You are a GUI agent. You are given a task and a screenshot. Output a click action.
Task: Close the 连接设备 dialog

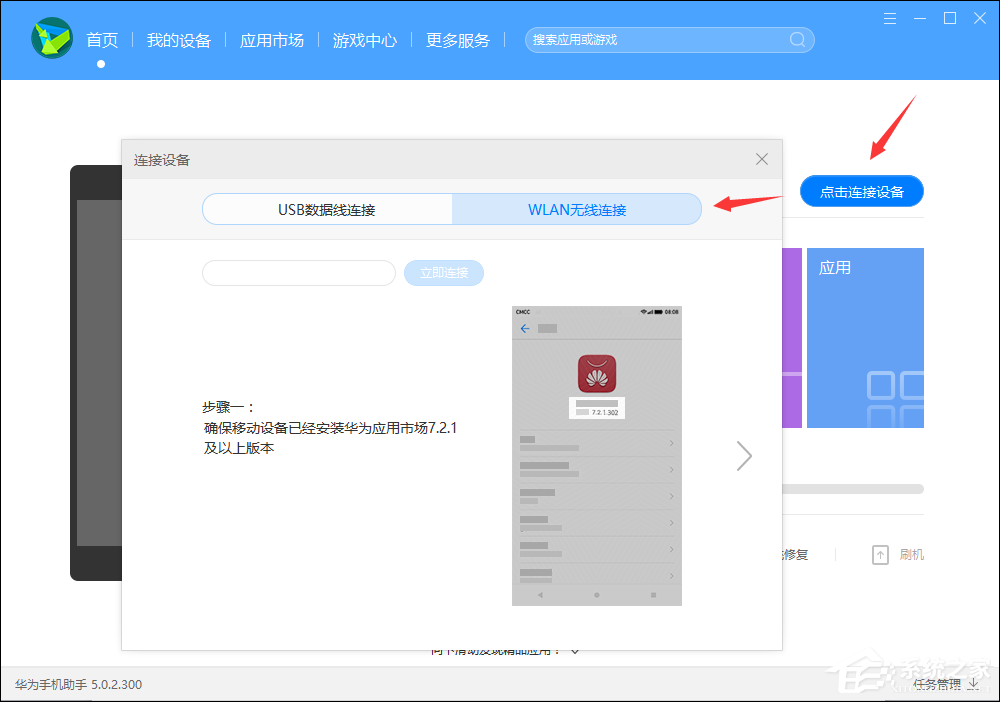[x=762, y=158]
